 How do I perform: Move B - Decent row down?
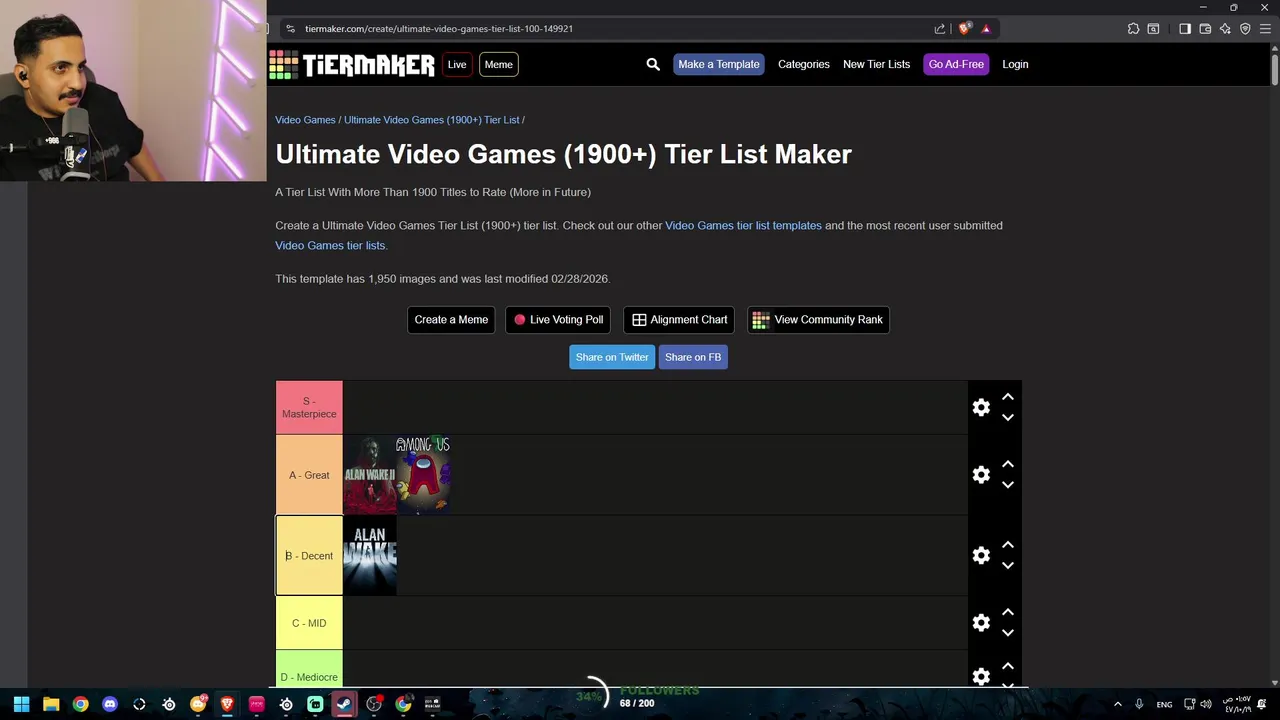tap(1008, 565)
